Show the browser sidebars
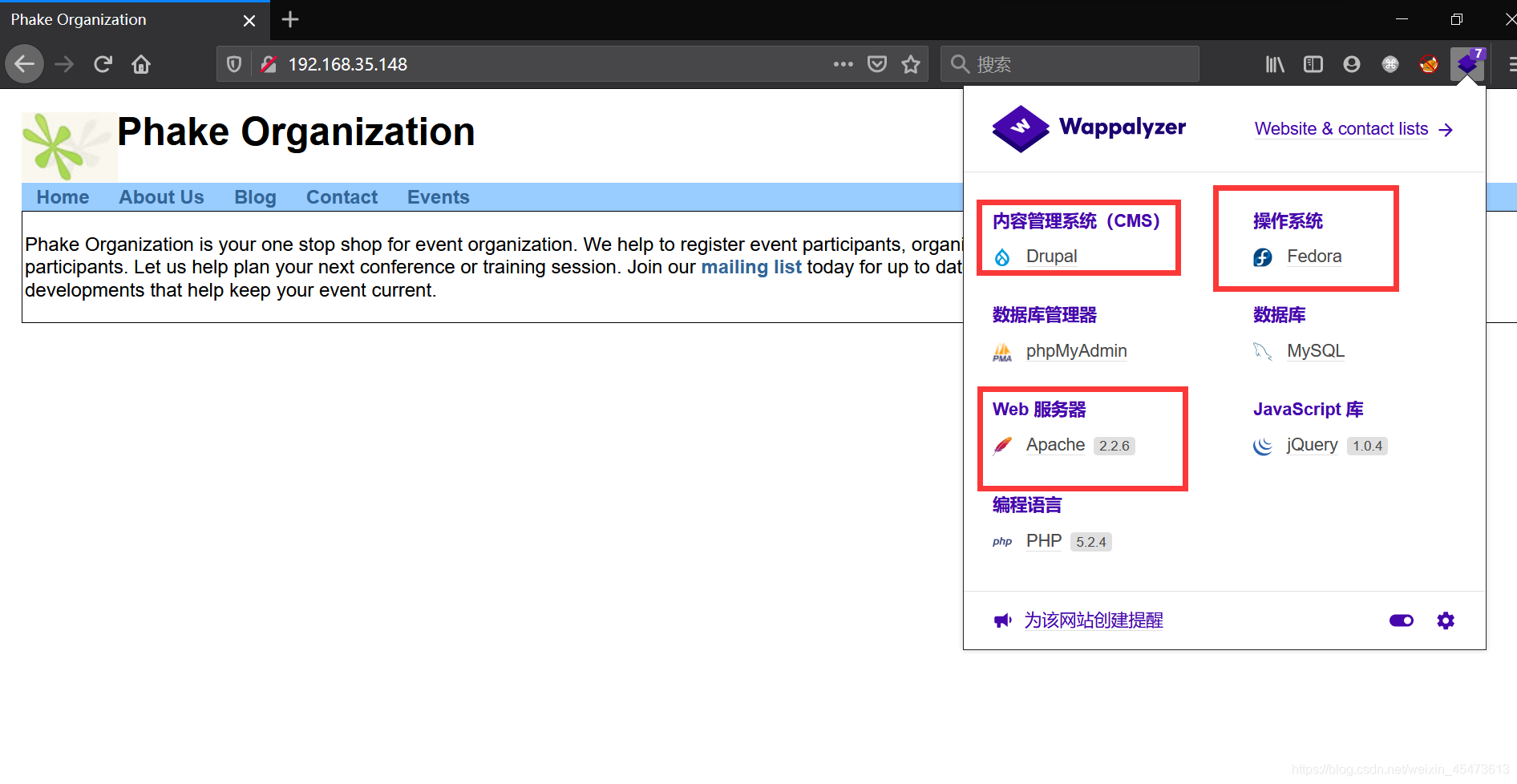 coord(1313,64)
